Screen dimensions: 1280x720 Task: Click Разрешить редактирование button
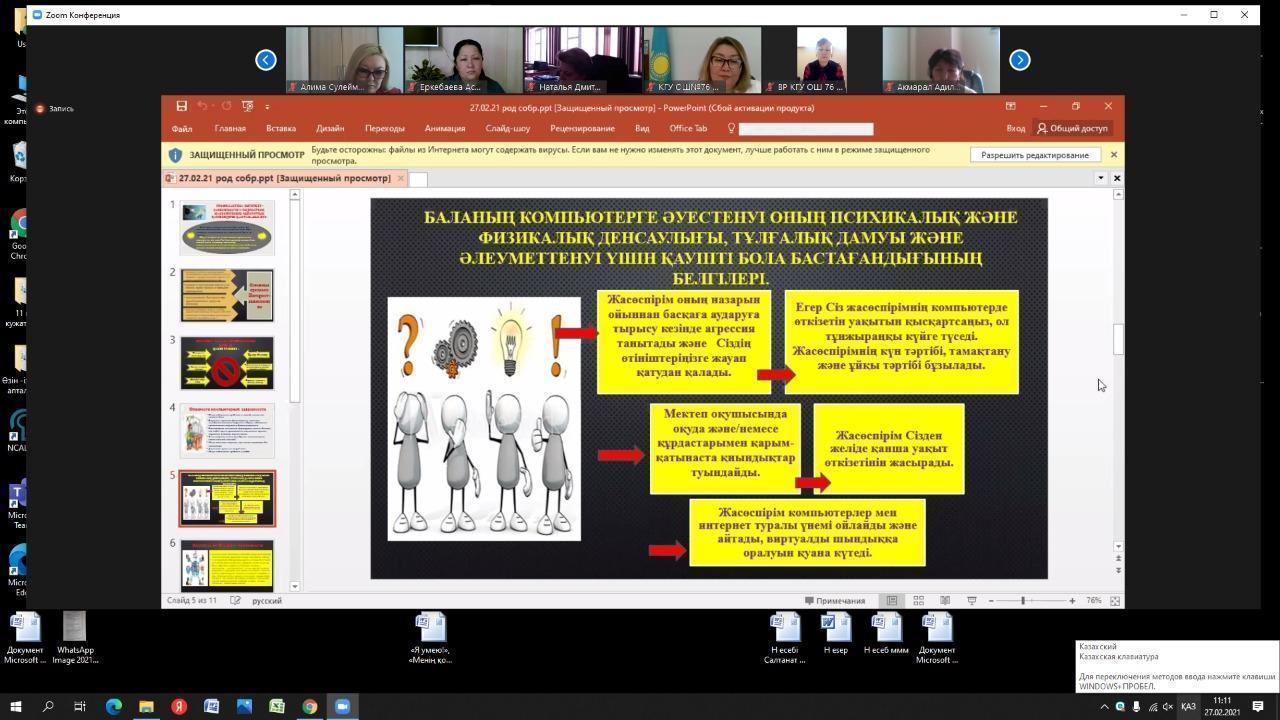[1034, 155]
